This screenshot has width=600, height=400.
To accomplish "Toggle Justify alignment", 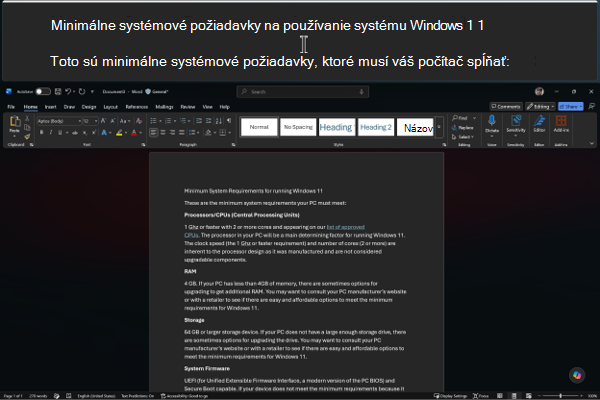I will (x=181, y=133).
